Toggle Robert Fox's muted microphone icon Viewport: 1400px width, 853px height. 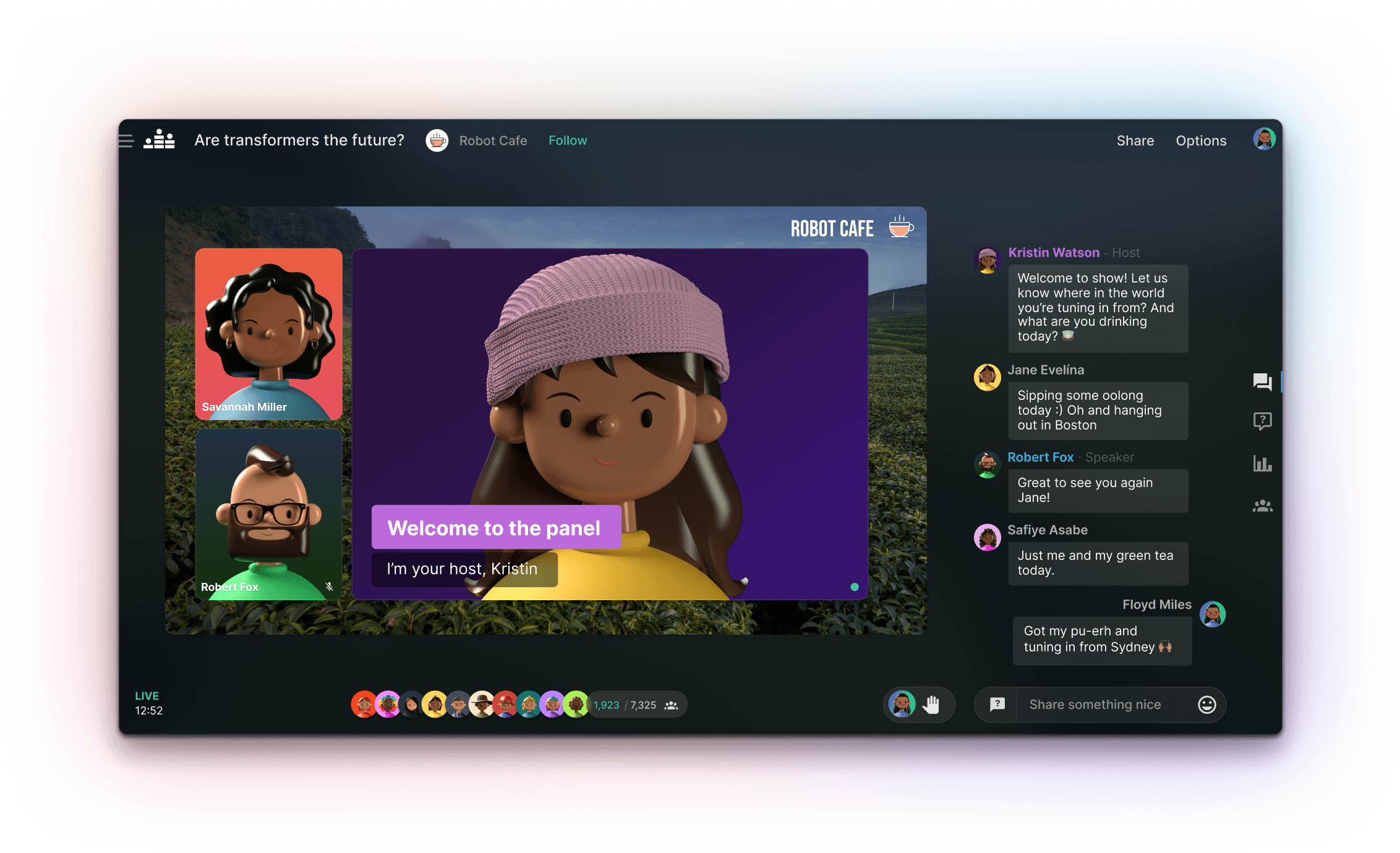[x=330, y=587]
